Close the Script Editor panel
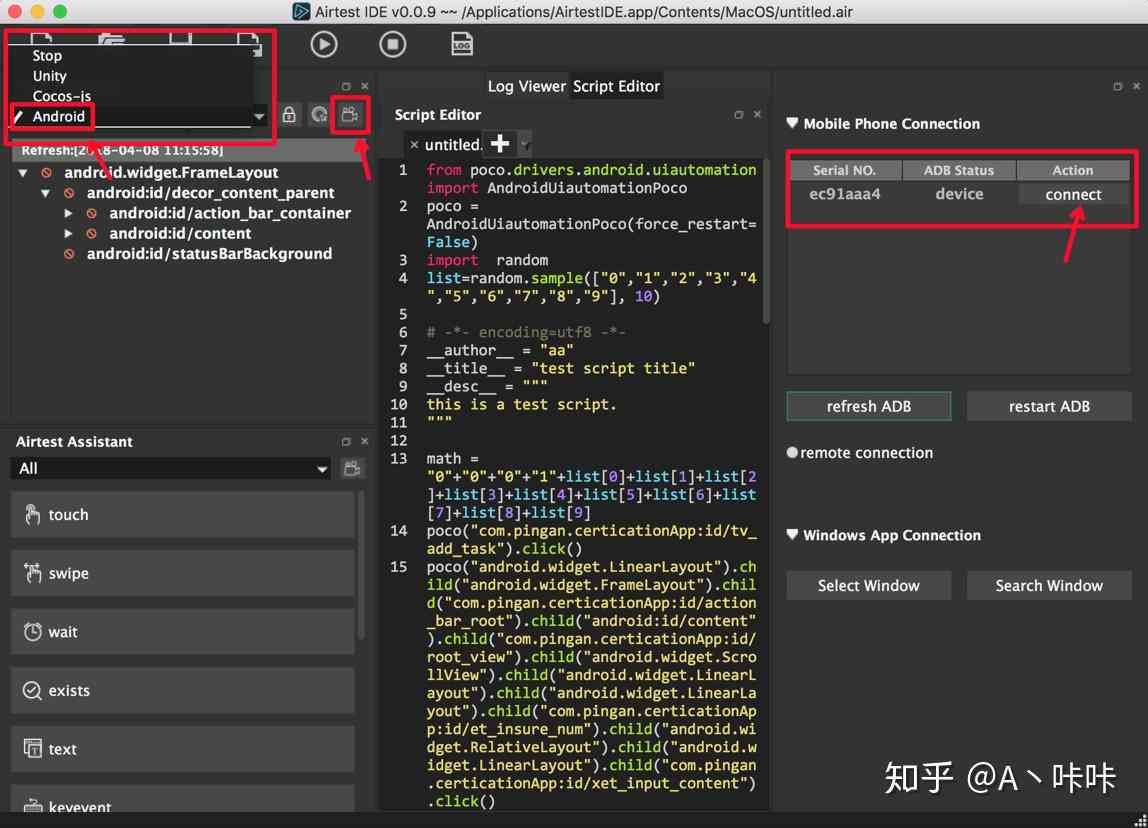This screenshot has width=1148, height=828. [x=757, y=115]
